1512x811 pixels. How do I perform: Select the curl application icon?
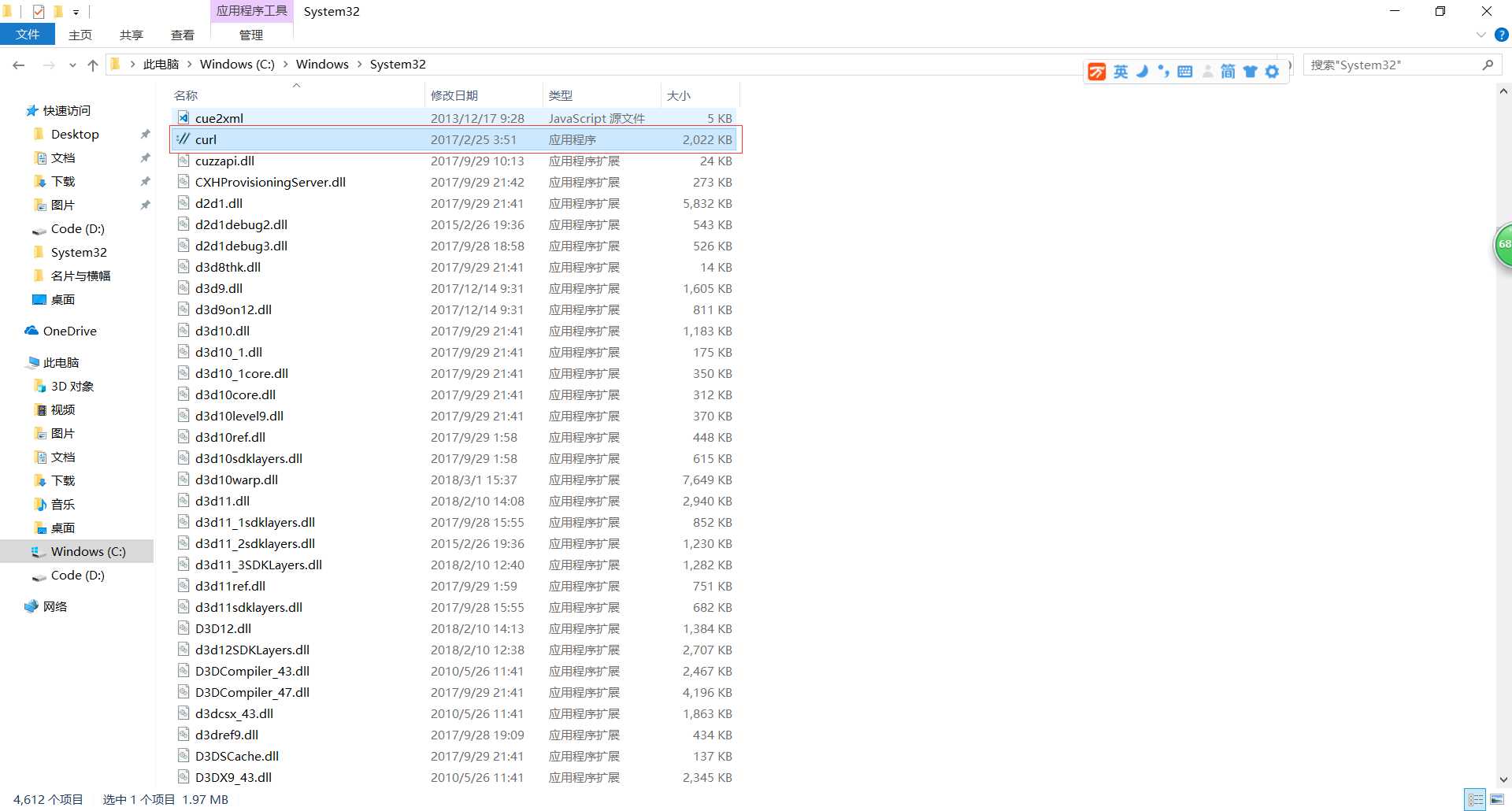183,139
